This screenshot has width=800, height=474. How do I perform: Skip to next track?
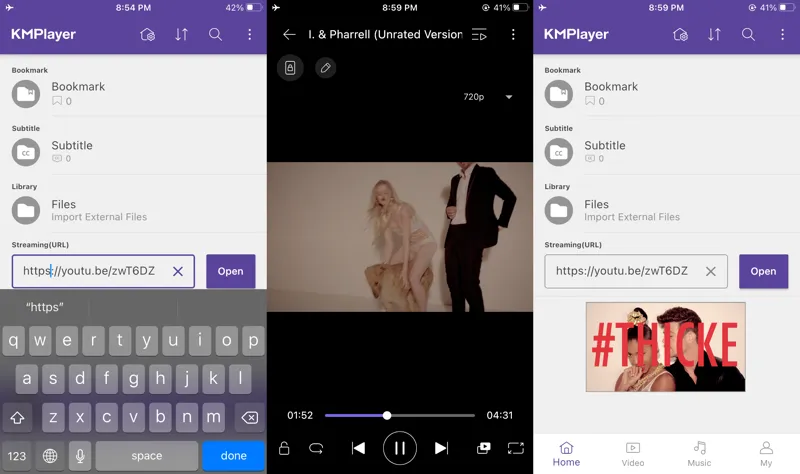[441, 448]
